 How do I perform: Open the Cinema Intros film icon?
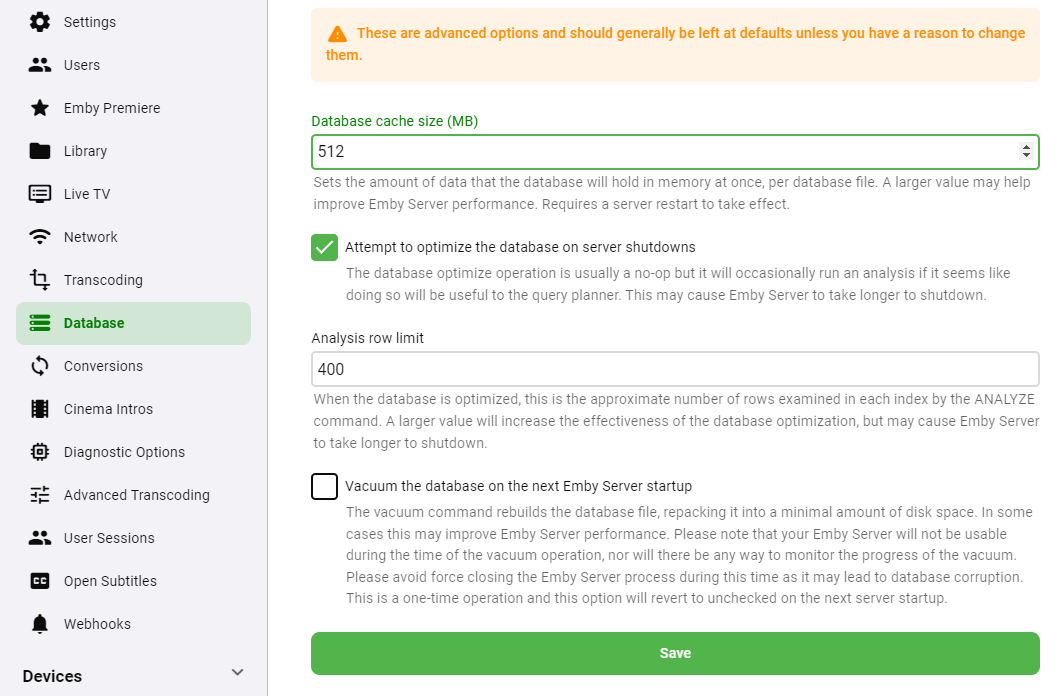[40, 409]
